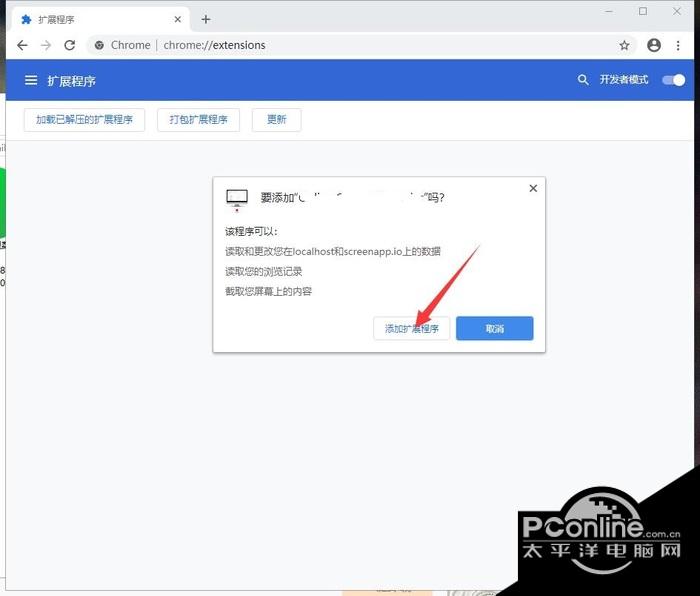700x596 pixels.
Task: Toggle the 开发者模式 switch
Action: point(674,80)
